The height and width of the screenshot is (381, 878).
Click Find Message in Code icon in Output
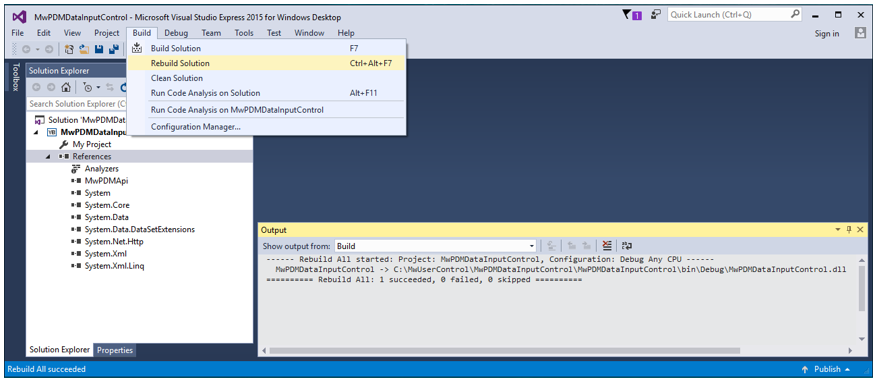coord(551,245)
